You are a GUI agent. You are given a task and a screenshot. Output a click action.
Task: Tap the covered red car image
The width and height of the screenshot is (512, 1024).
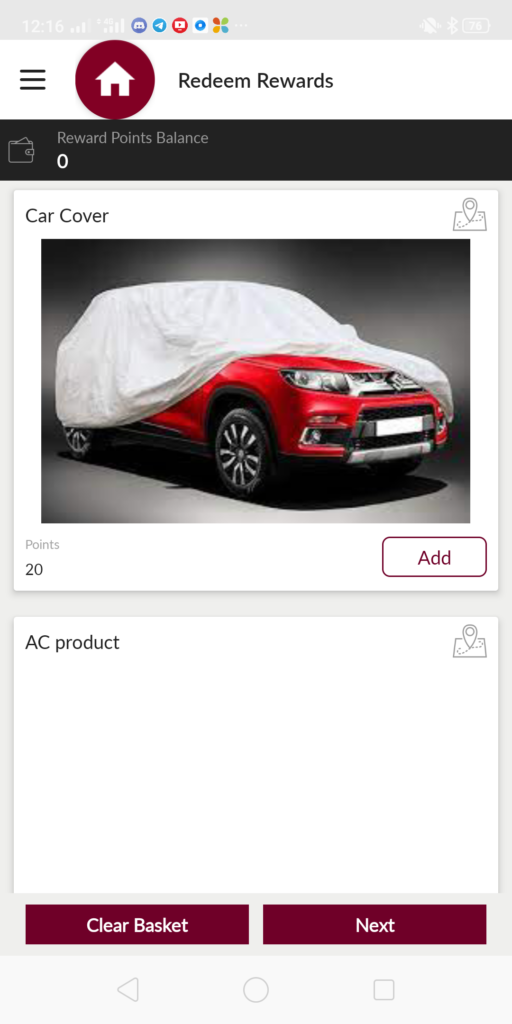255,381
